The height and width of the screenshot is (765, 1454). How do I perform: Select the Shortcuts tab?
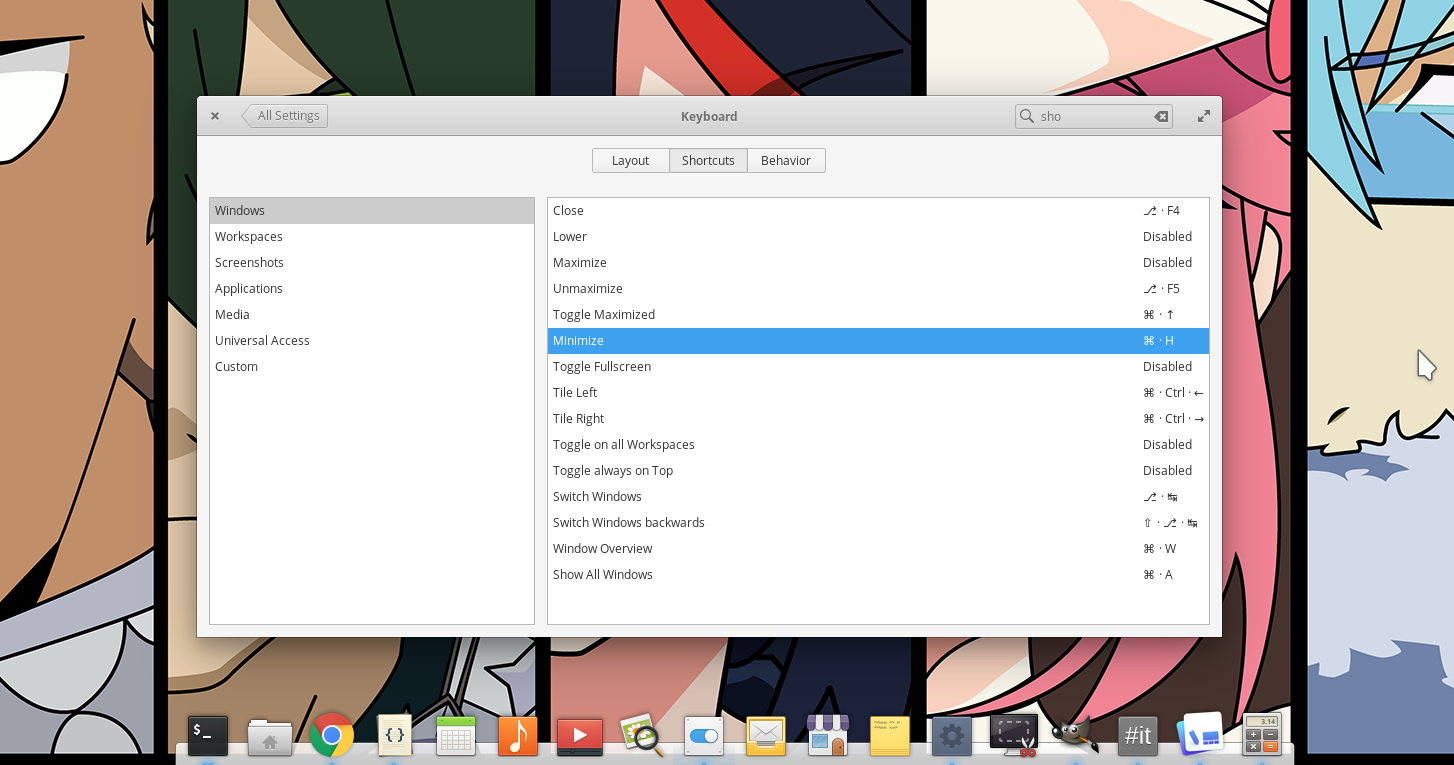point(708,160)
